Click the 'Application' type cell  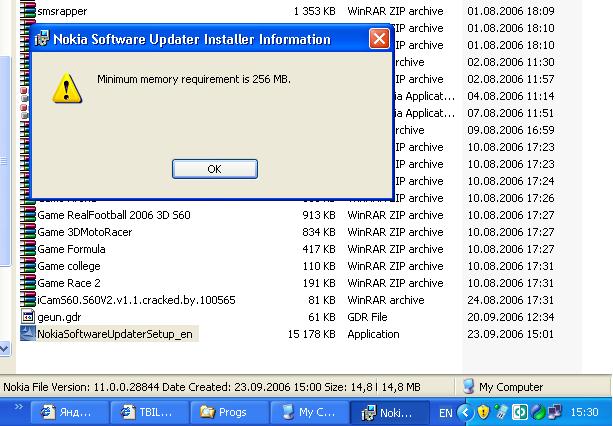point(373,334)
